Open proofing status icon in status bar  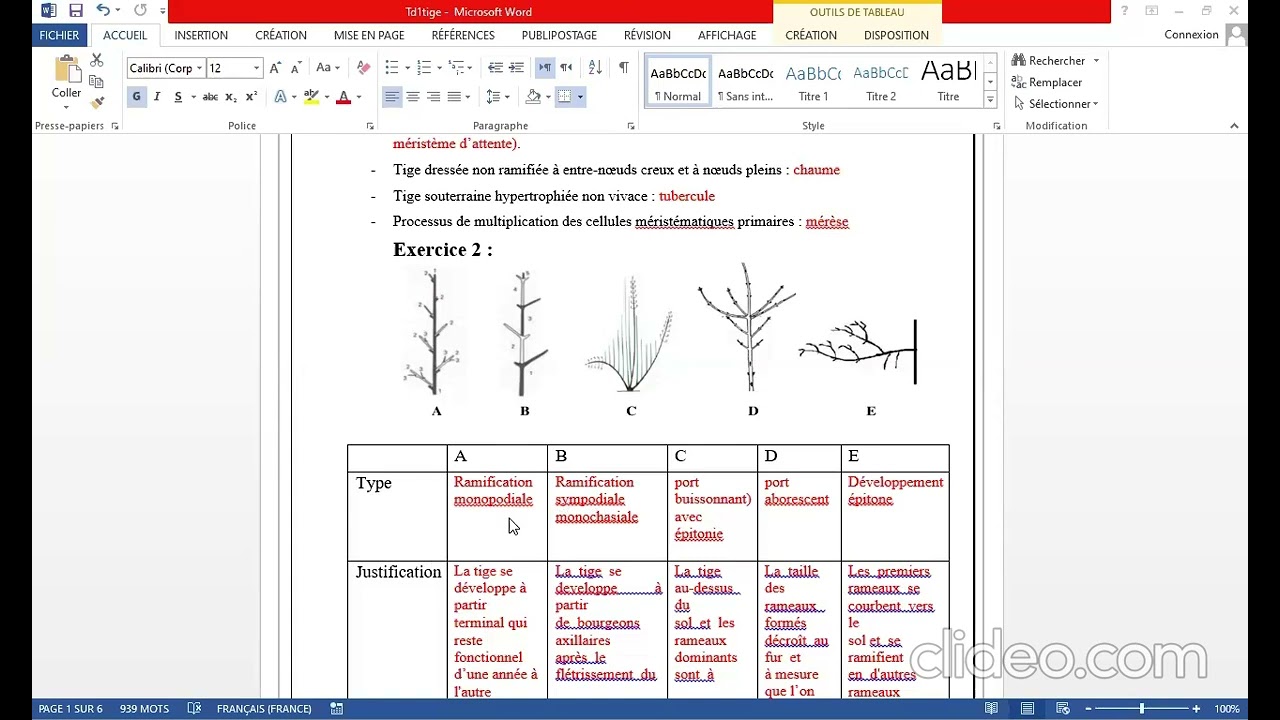pyautogui.click(x=195, y=709)
